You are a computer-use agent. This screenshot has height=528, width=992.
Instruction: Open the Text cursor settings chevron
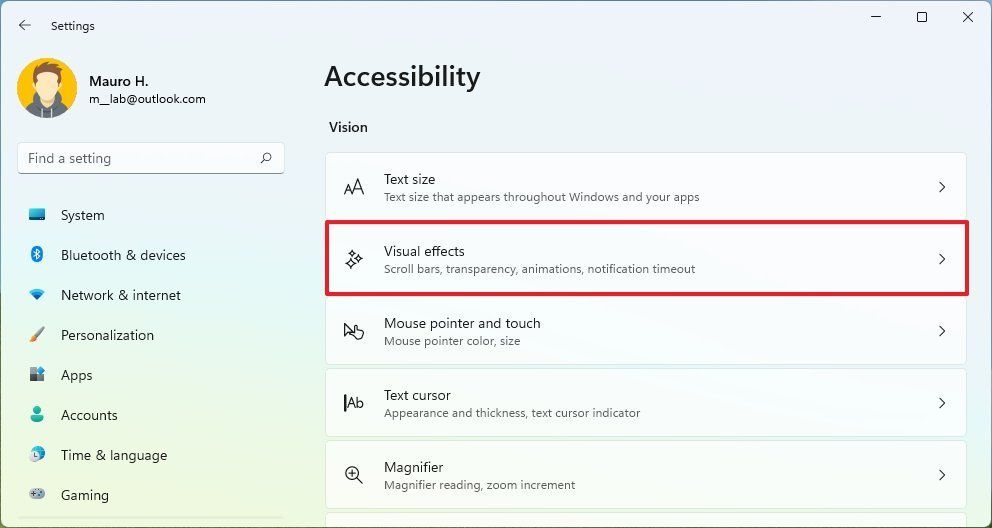tap(941, 403)
